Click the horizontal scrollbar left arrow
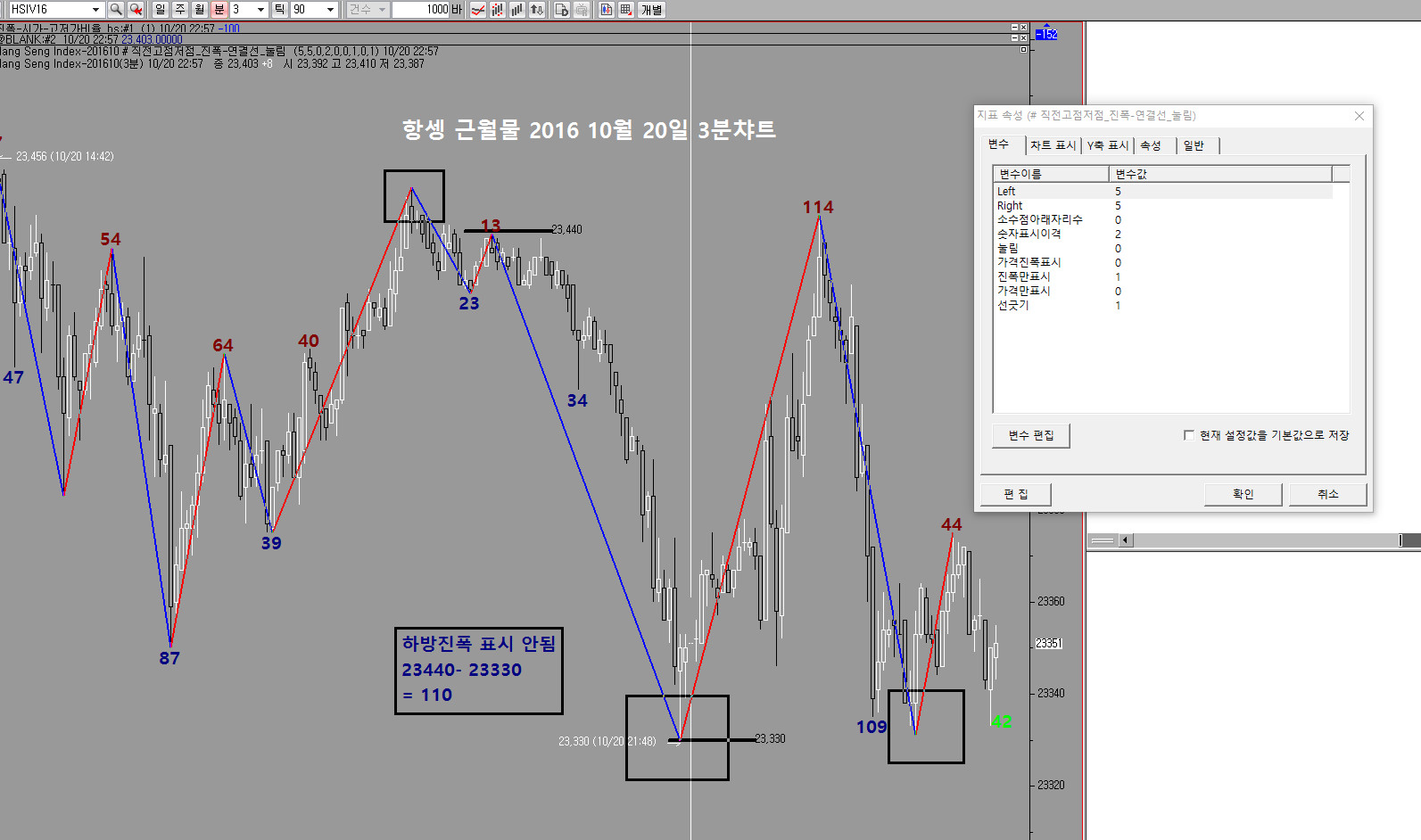Viewport: 1421px width, 840px height. [1125, 540]
